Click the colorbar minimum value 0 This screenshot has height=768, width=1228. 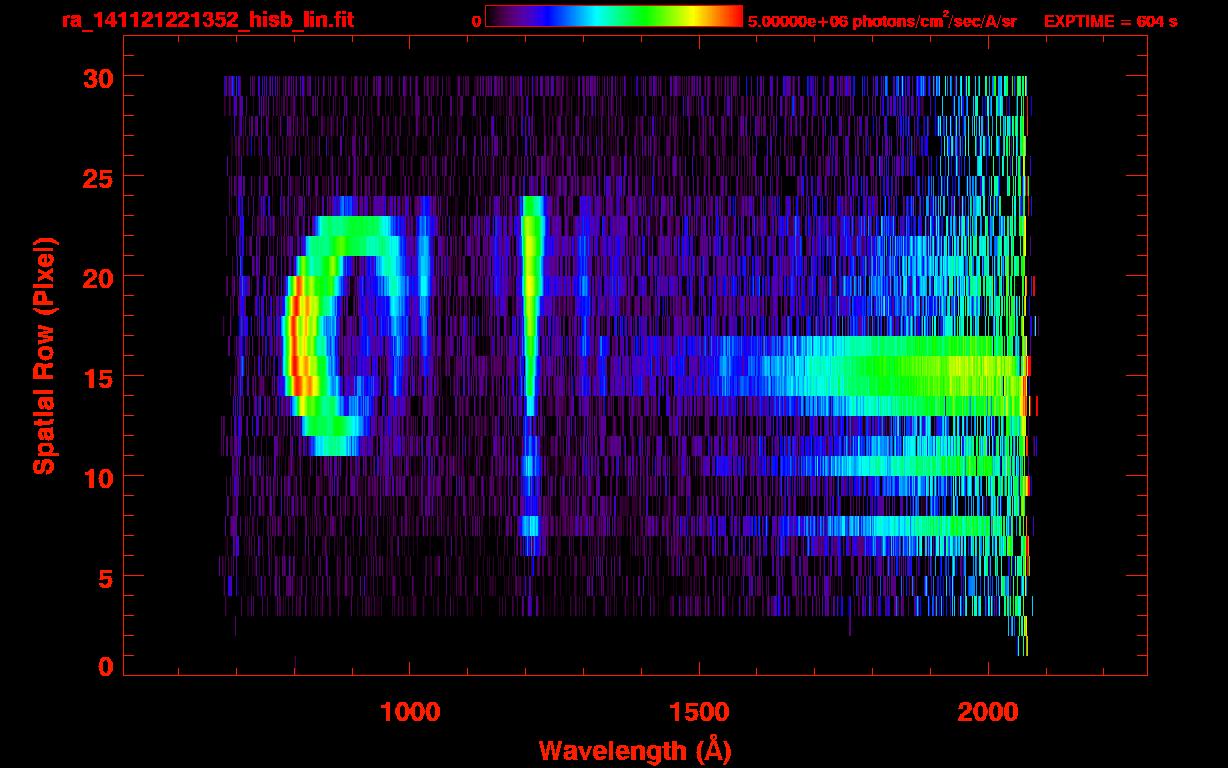click(476, 21)
